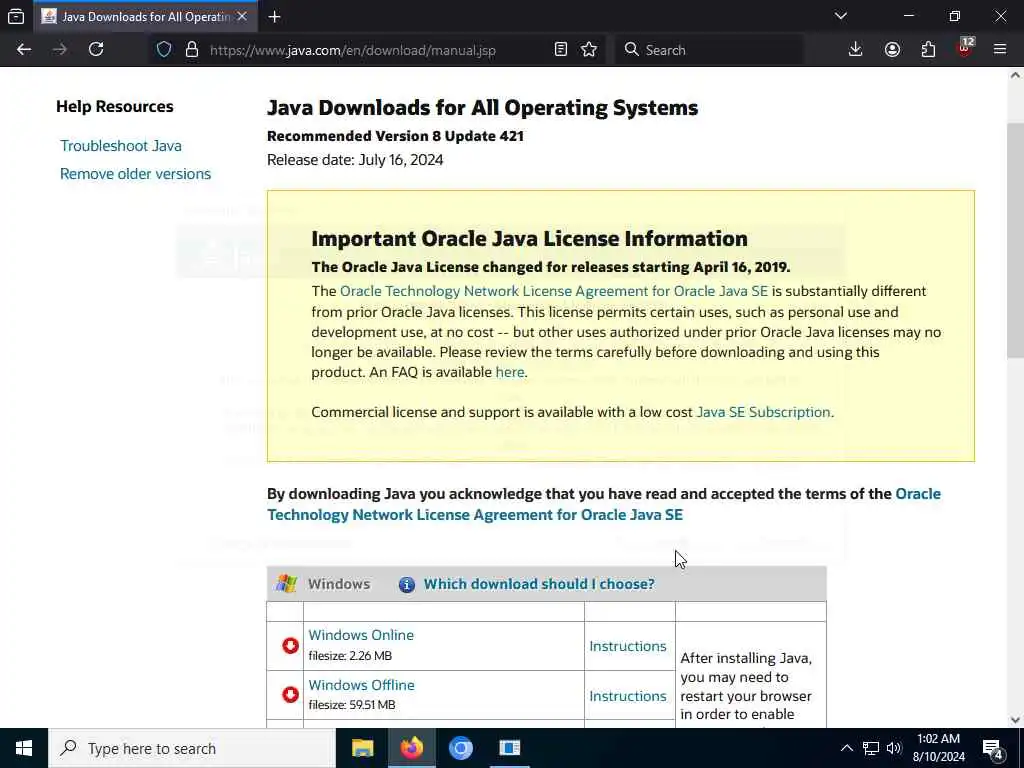This screenshot has height=768, width=1024.
Task: Open Troubleshoot Java help link
Action: (x=121, y=146)
